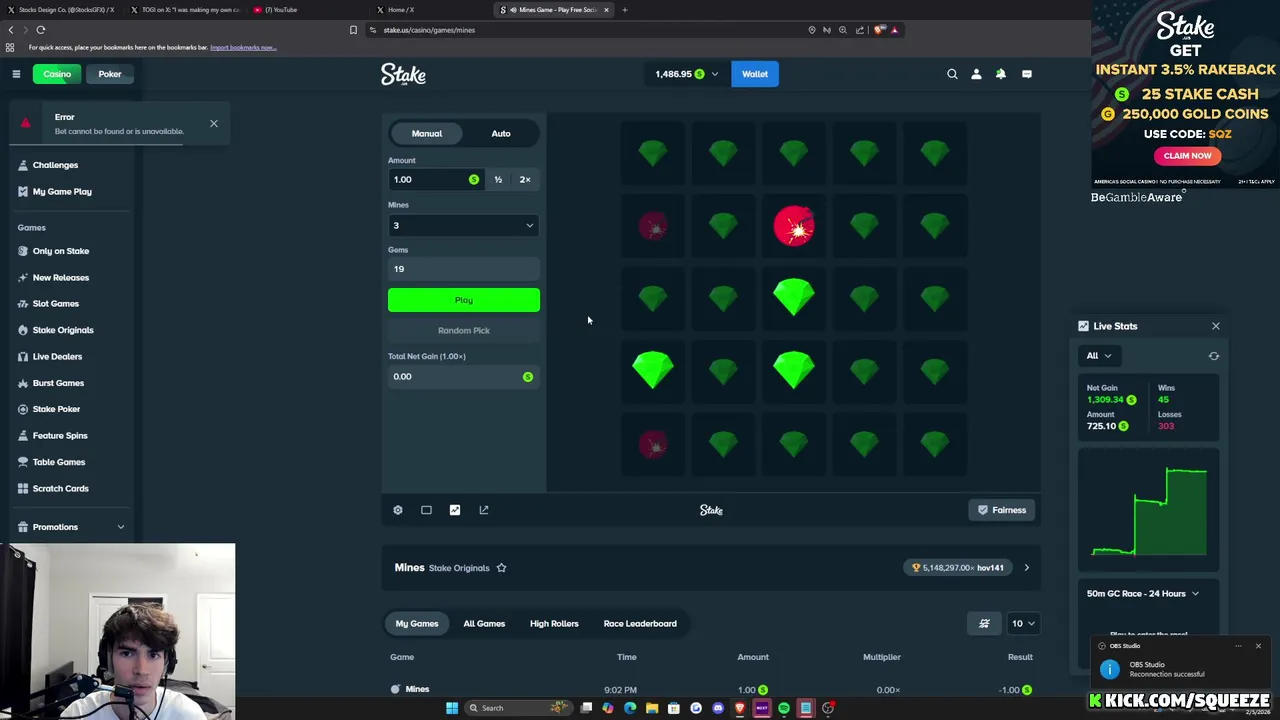Open Stake Originals in the sidebar
Screen dimensions: 1280x720
[63, 330]
